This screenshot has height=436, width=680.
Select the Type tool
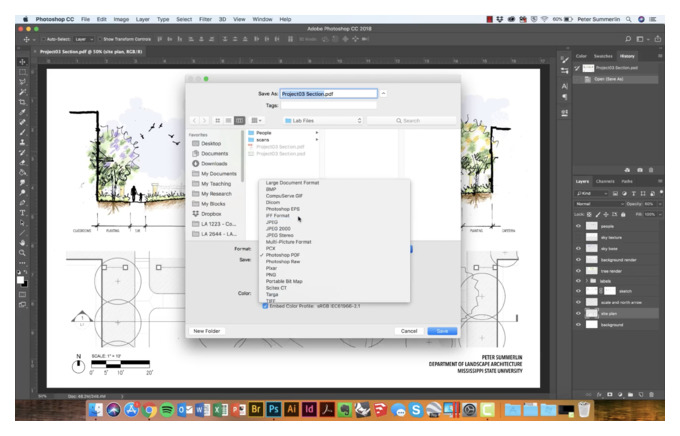(x=22, y=213)
